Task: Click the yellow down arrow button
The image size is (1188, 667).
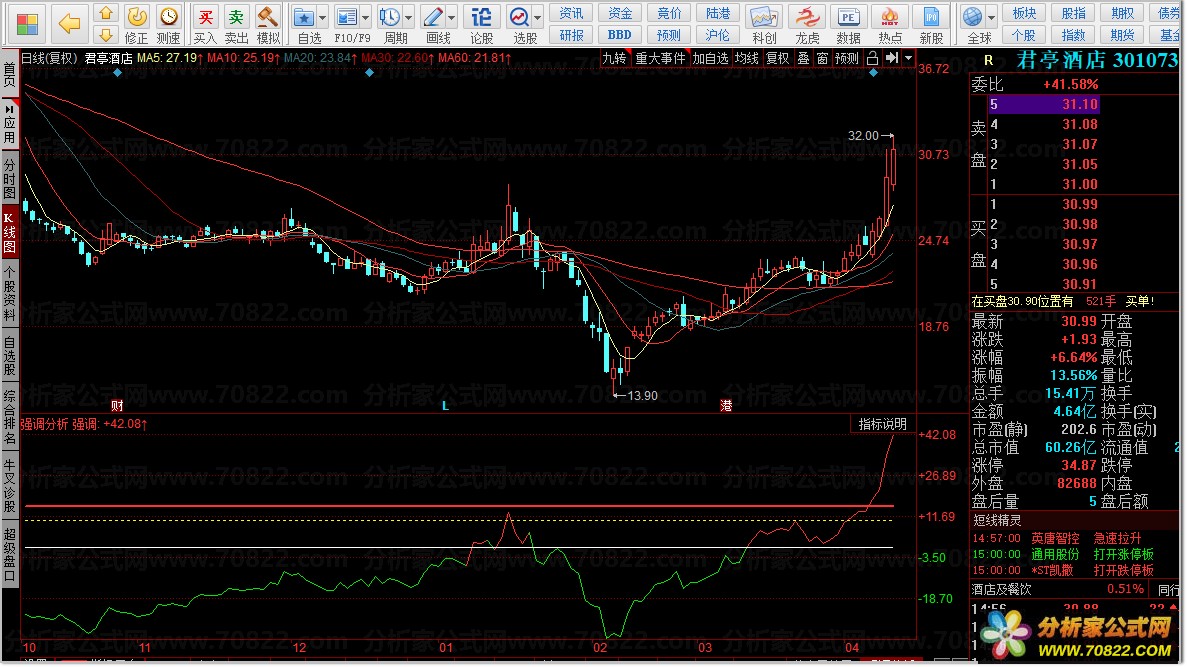Action: pos(106,35)
